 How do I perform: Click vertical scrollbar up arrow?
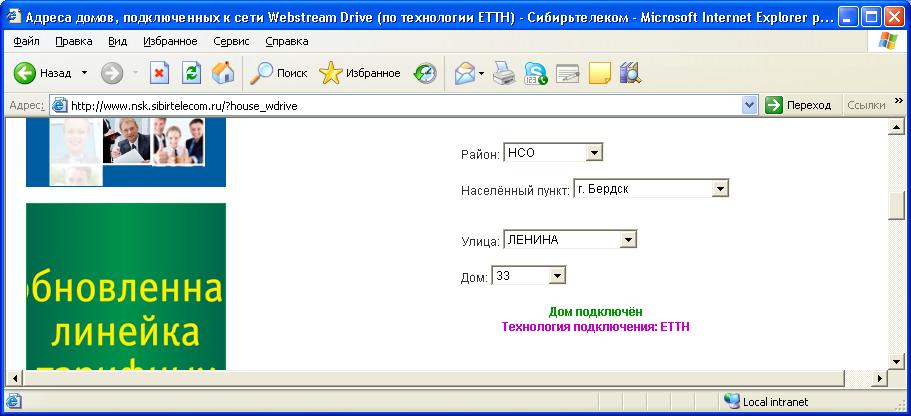(x=896, y=127)
